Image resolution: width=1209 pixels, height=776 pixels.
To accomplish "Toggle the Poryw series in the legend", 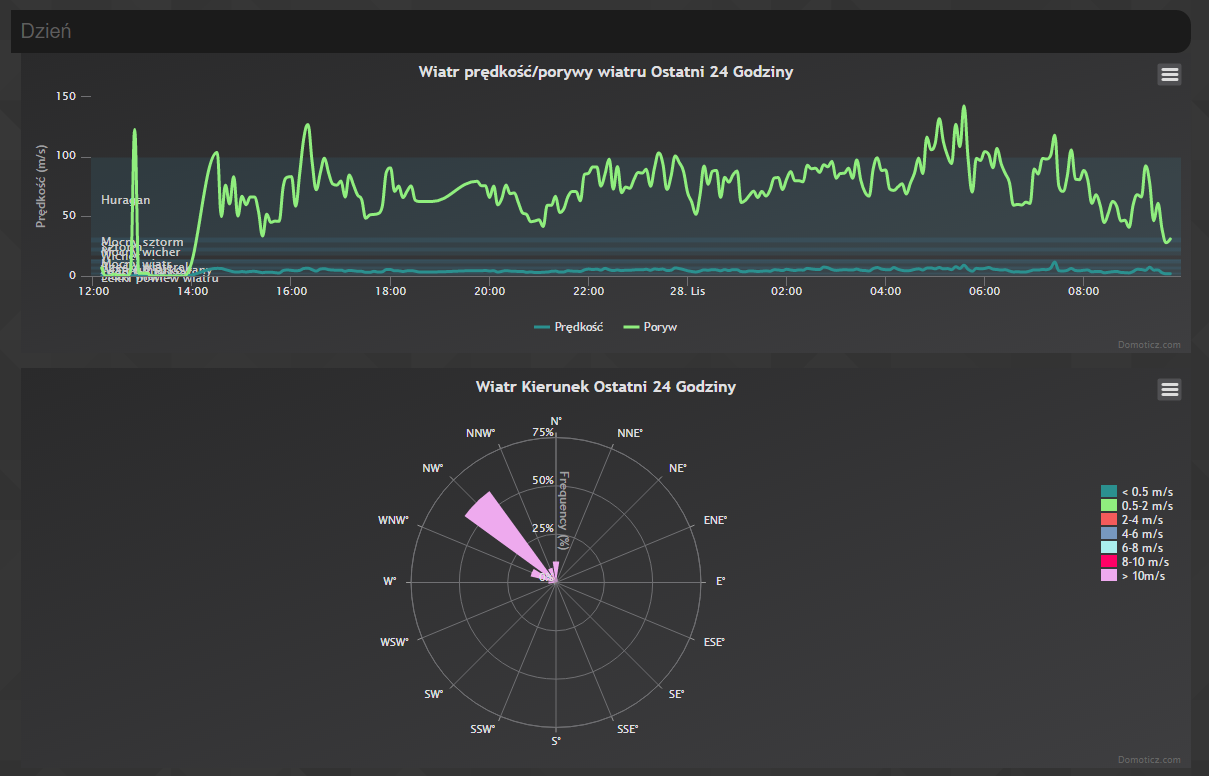I will (x=650, y=327).
